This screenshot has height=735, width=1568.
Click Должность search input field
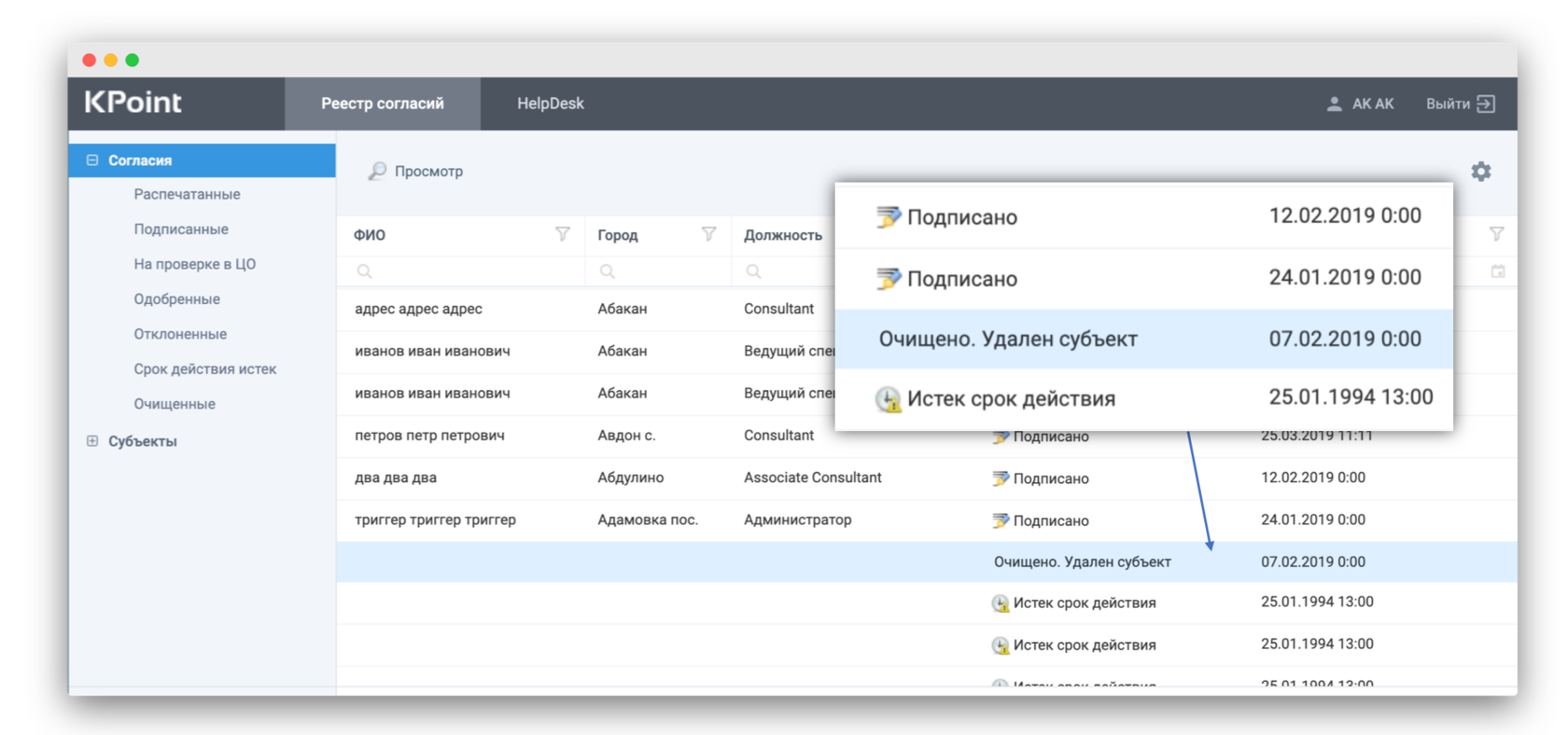[x=784, y=271]
